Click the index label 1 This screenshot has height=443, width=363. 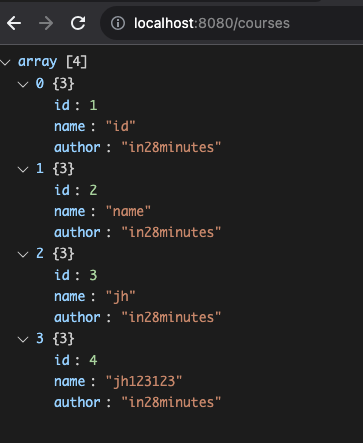(40, 169)
